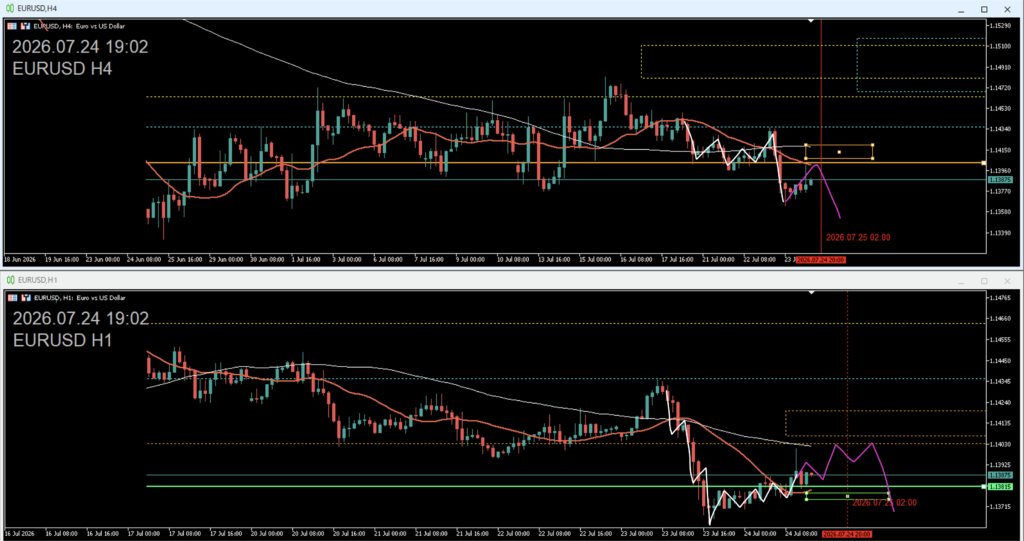Select the orange horizontal line handle in H4 chart

tap(984, 163)
